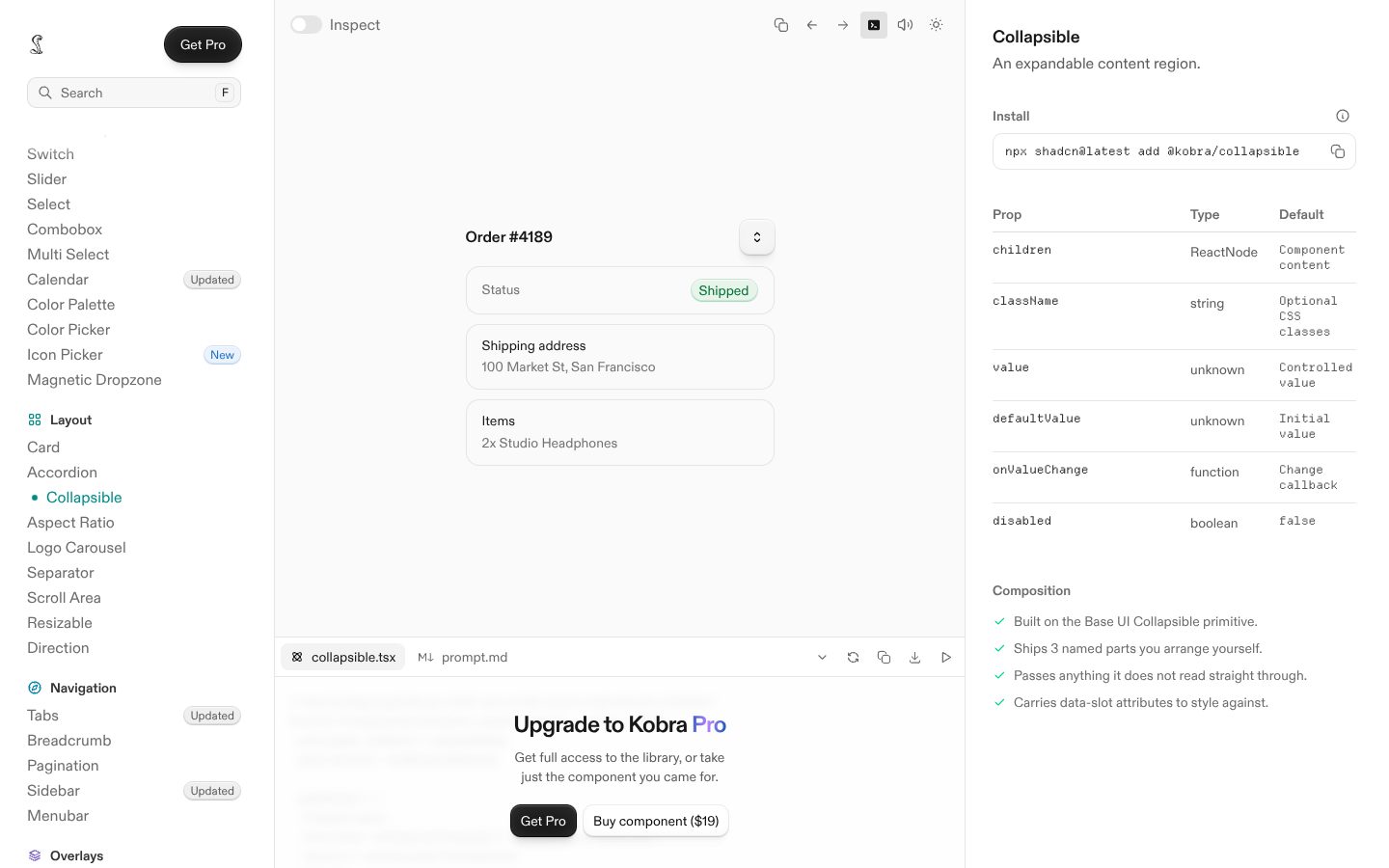The height and width of the screenshot is (868, 1389).
Task: Toggle the Inspect switch
Action: (307, 25)
